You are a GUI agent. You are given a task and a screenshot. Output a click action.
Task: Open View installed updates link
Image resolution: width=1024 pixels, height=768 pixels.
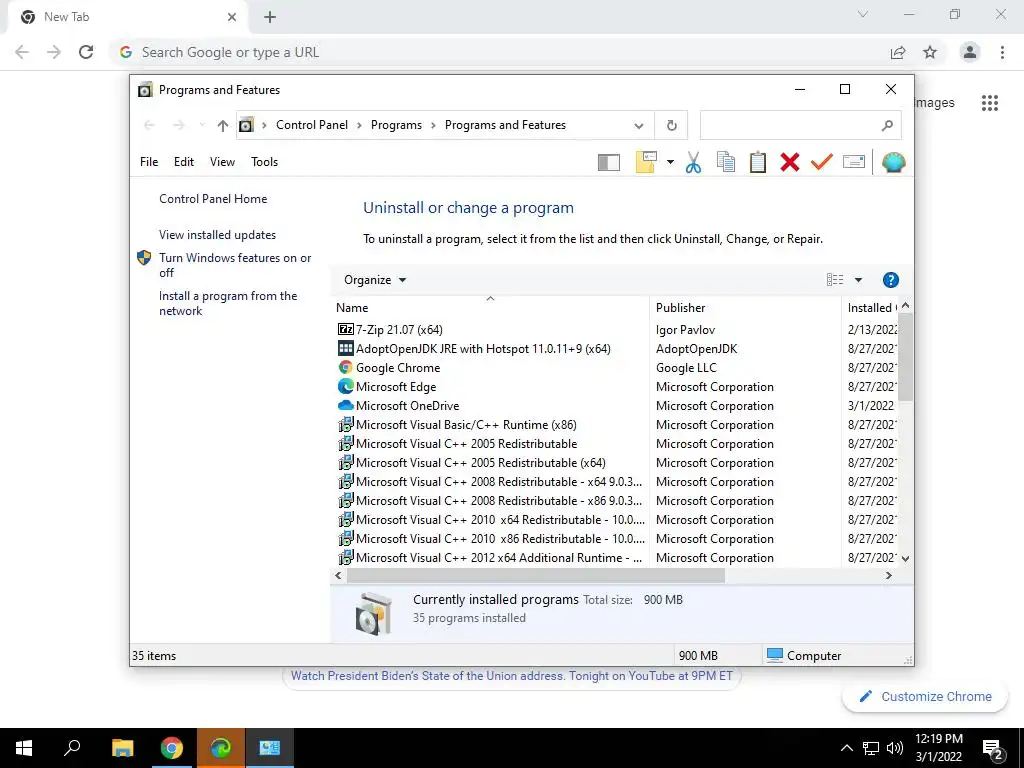click(x=217, y=234)
